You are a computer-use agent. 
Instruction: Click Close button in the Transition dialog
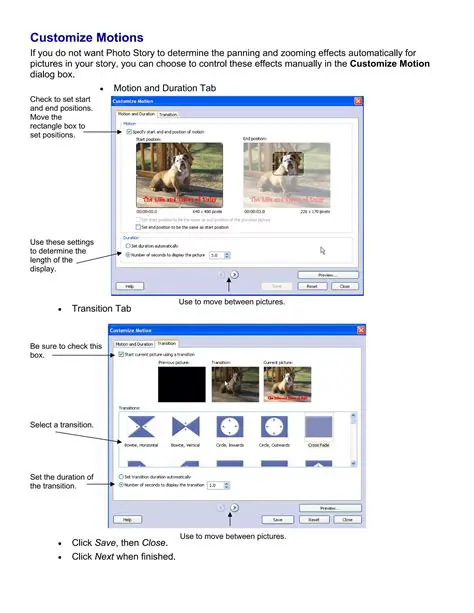coord(347,520)
